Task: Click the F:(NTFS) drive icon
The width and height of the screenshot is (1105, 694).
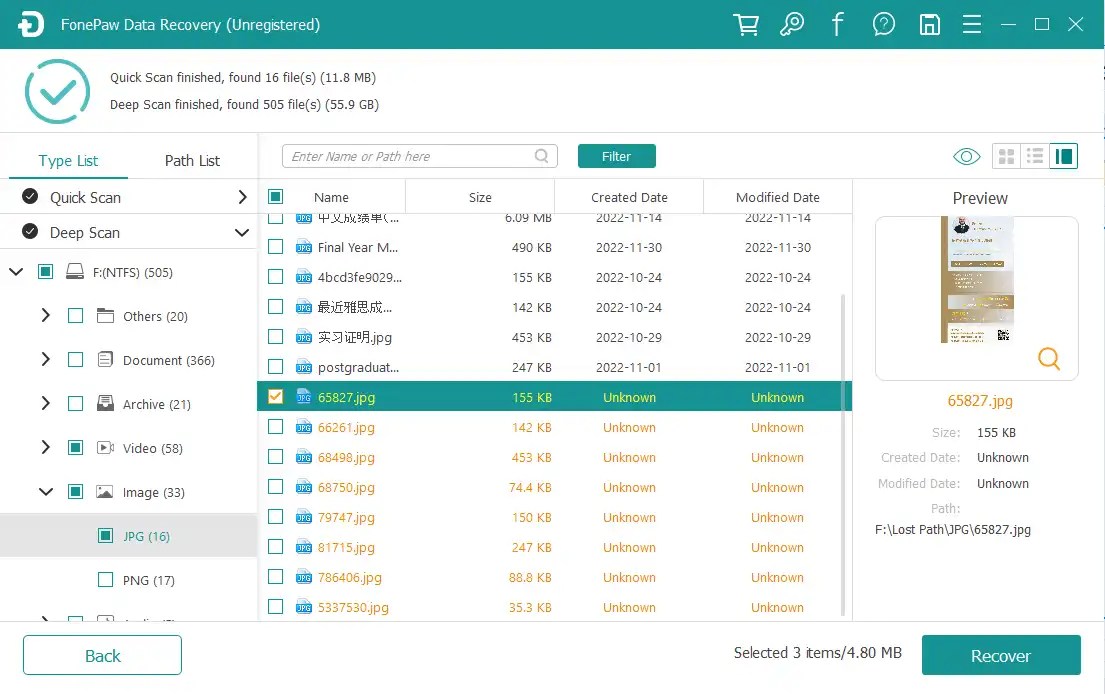Action: click(75, 272)
